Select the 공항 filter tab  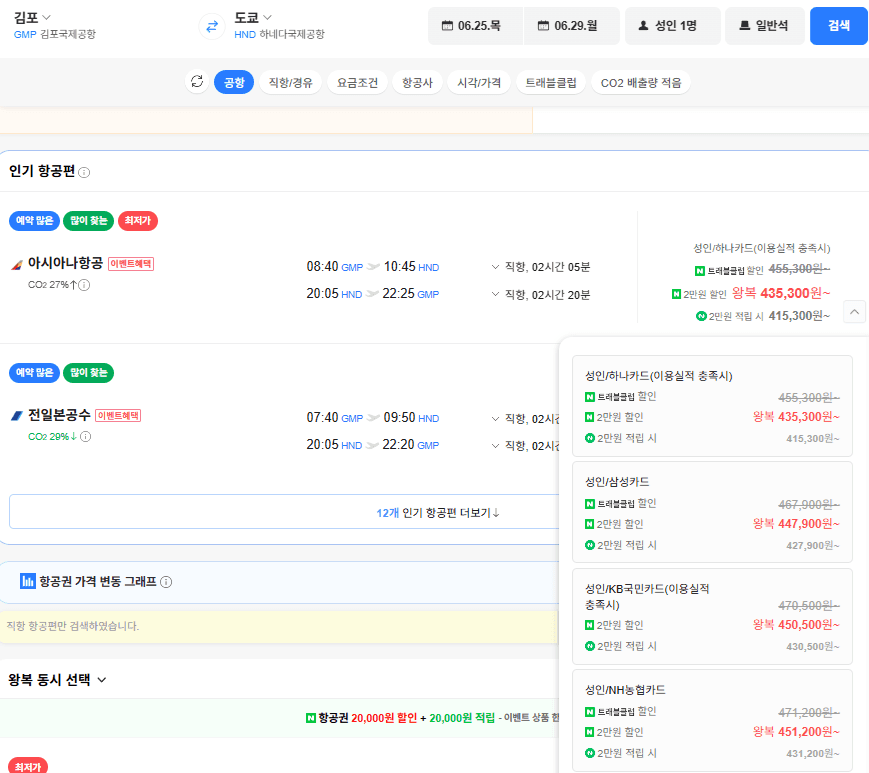tap(233, 82)
